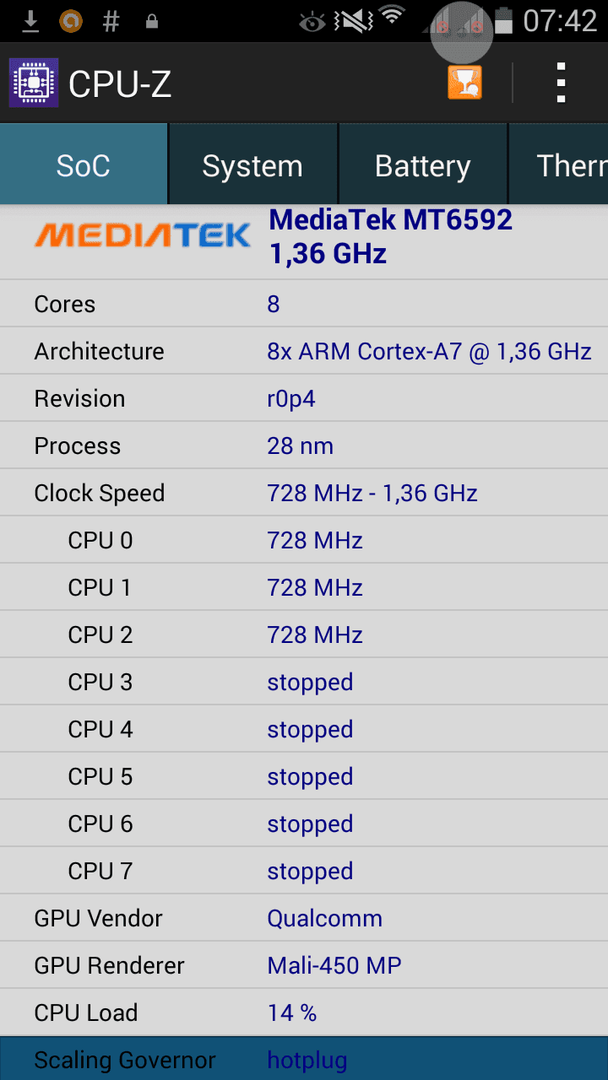
Task: Open the three-dot overflow menu
Action: coord(561,83)
